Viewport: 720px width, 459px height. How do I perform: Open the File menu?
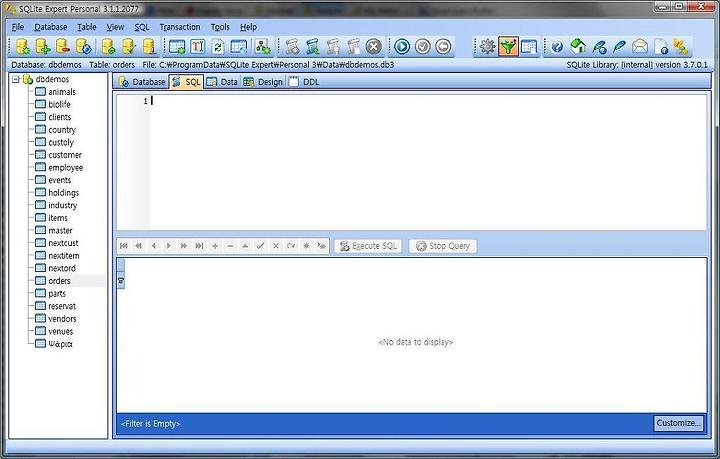(x=18, y=27)
